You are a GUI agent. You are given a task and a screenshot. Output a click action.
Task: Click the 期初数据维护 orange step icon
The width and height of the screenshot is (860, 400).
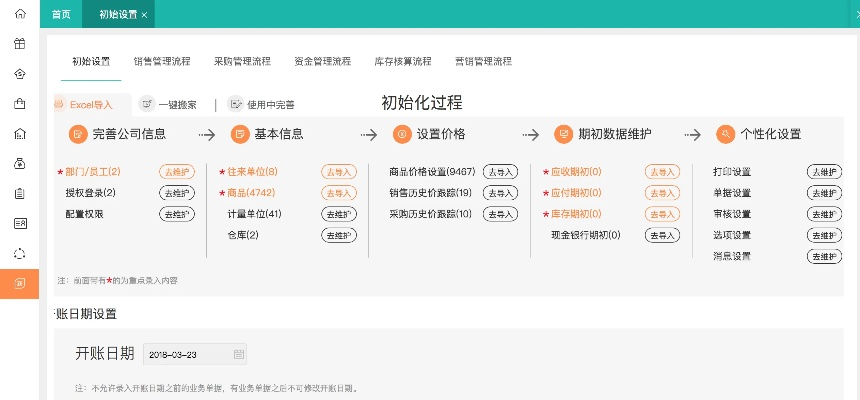(x=564, y=134)
